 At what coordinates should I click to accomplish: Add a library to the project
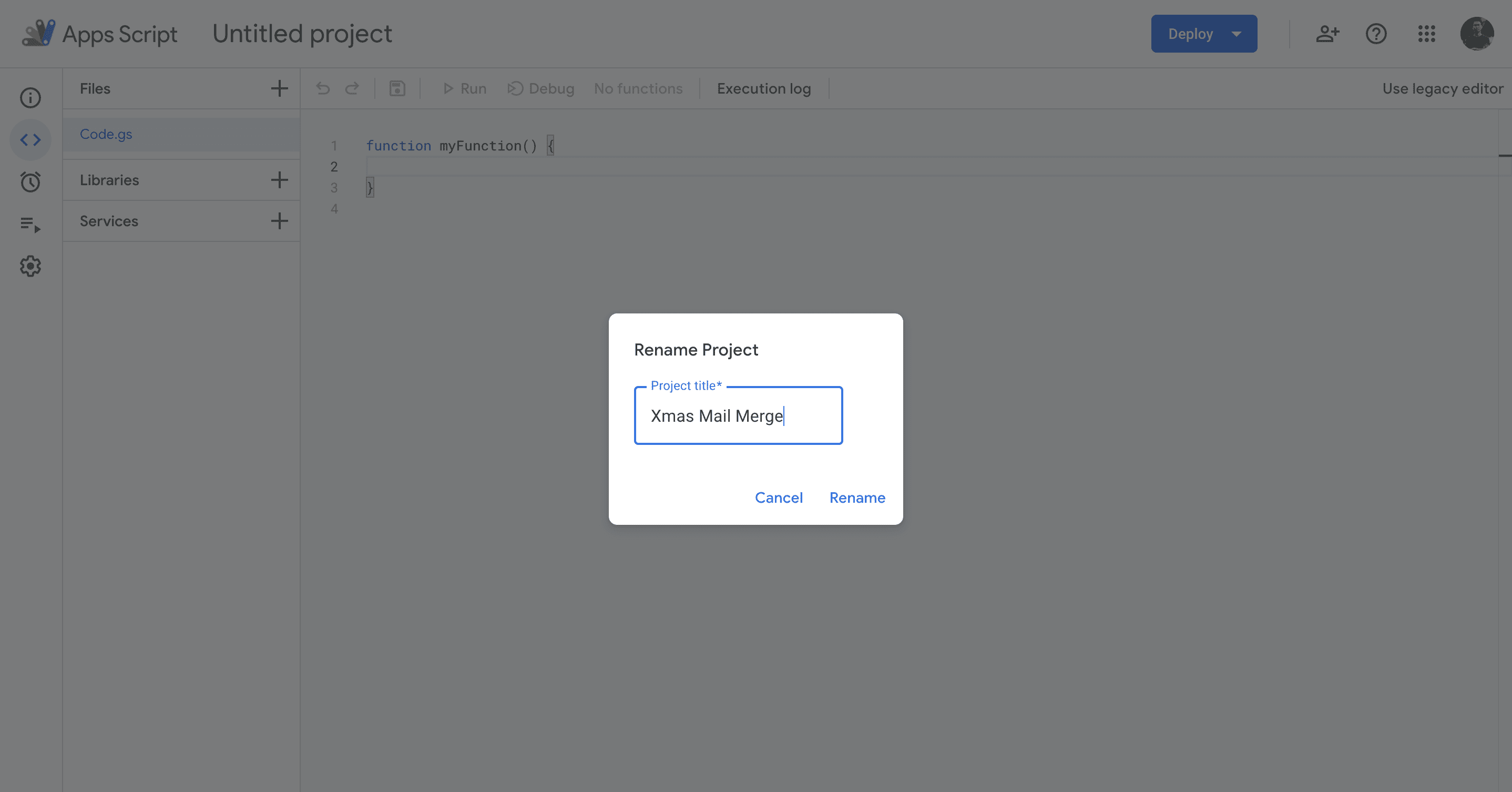279,180
